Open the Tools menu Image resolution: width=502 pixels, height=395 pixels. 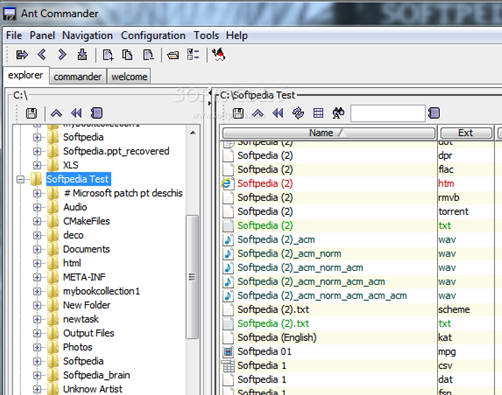(x=206, y=35)
